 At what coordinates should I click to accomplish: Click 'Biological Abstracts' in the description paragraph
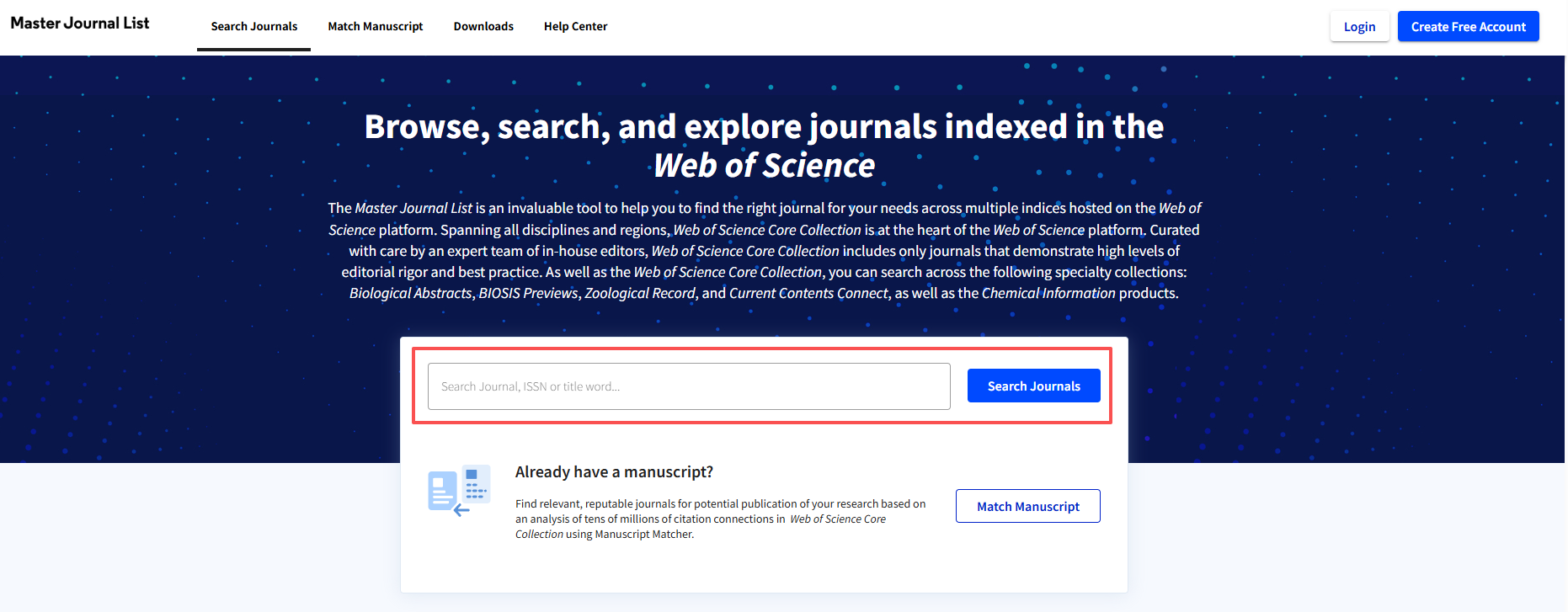tap(410, 294)
